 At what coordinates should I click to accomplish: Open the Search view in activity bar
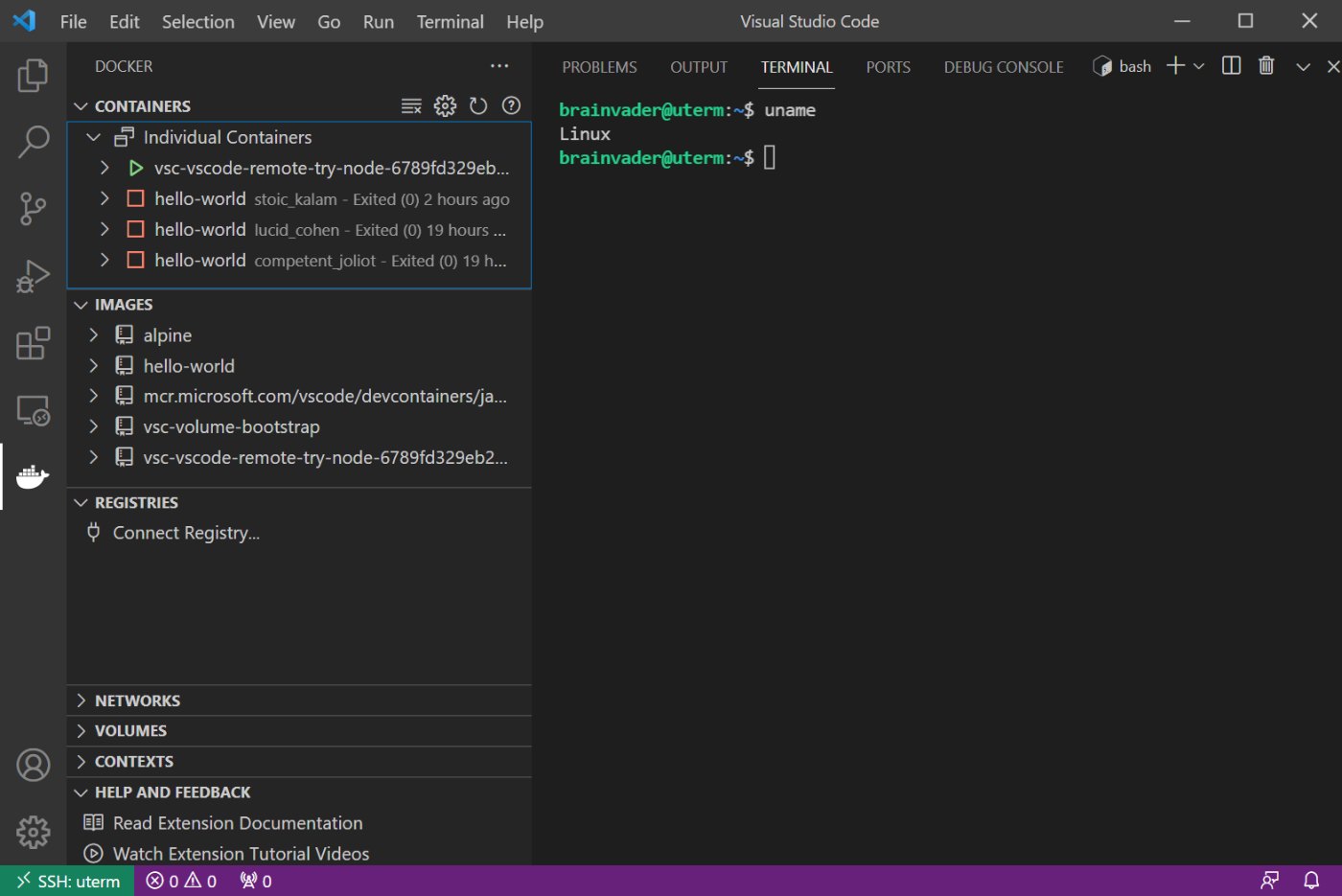[33, 142]
